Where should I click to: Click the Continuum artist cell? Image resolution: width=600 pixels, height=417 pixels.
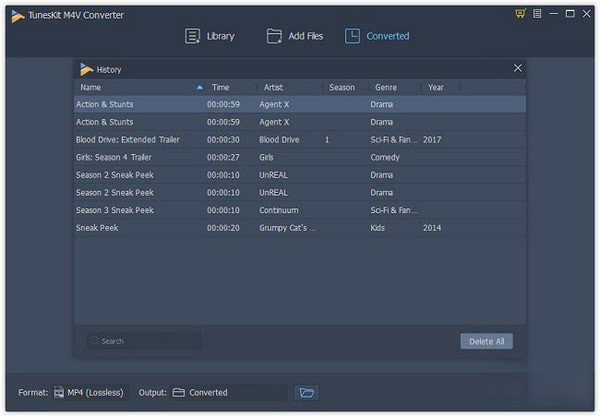tap(279, 210)
